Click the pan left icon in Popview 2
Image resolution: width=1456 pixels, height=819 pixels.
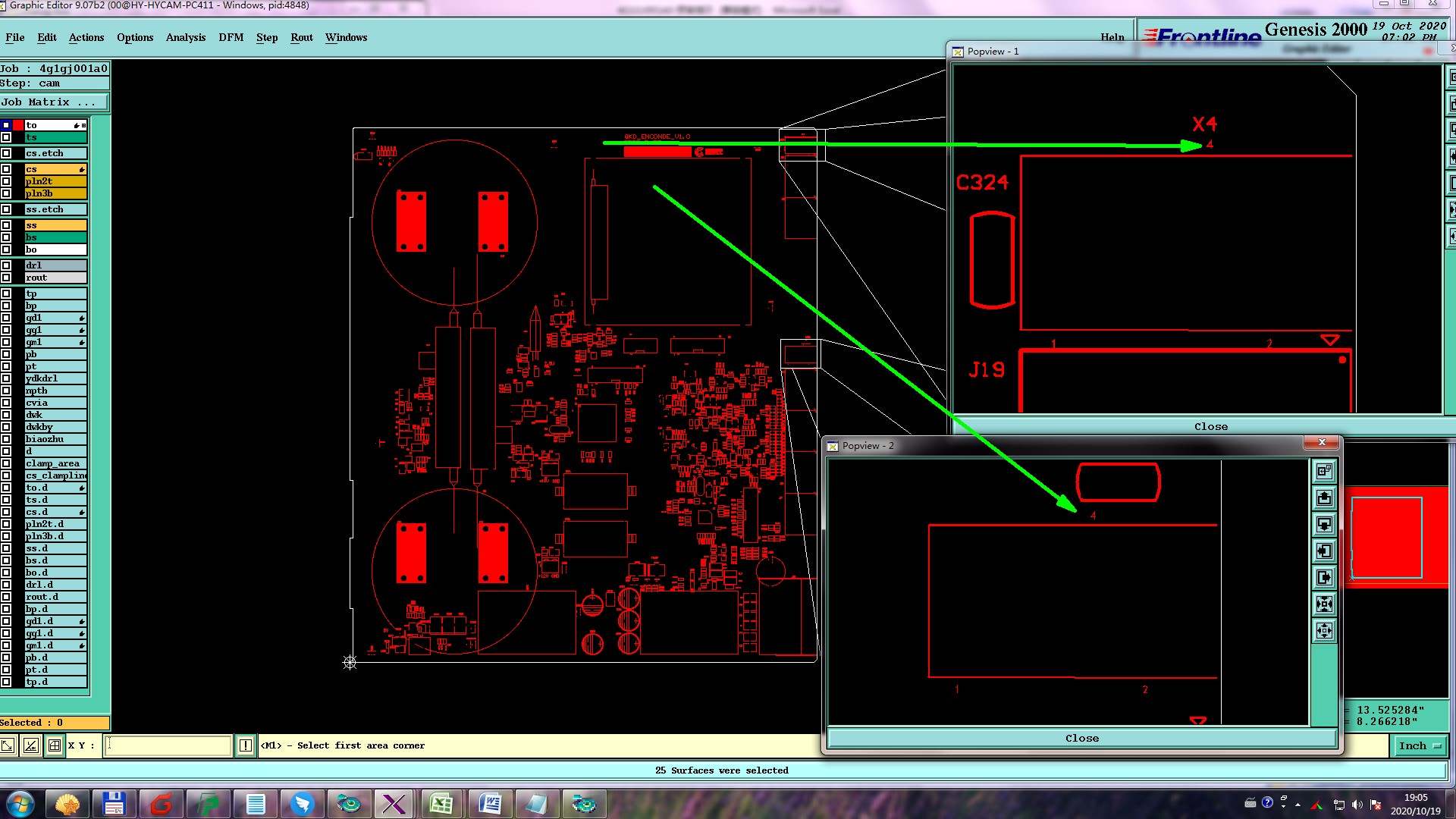click(1324, 551)
